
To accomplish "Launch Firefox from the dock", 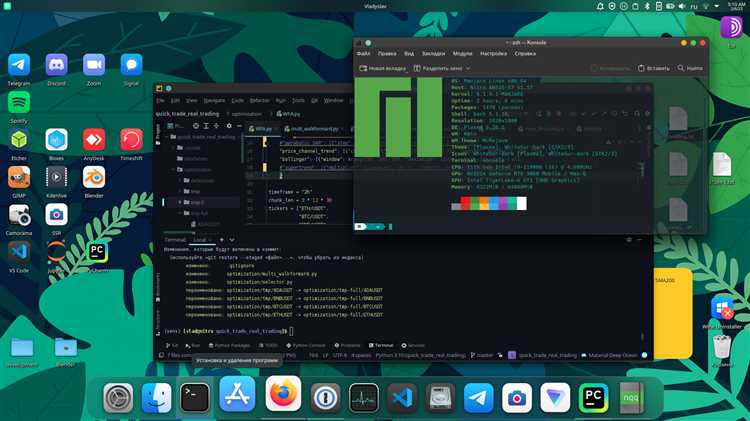I will 283,394.
